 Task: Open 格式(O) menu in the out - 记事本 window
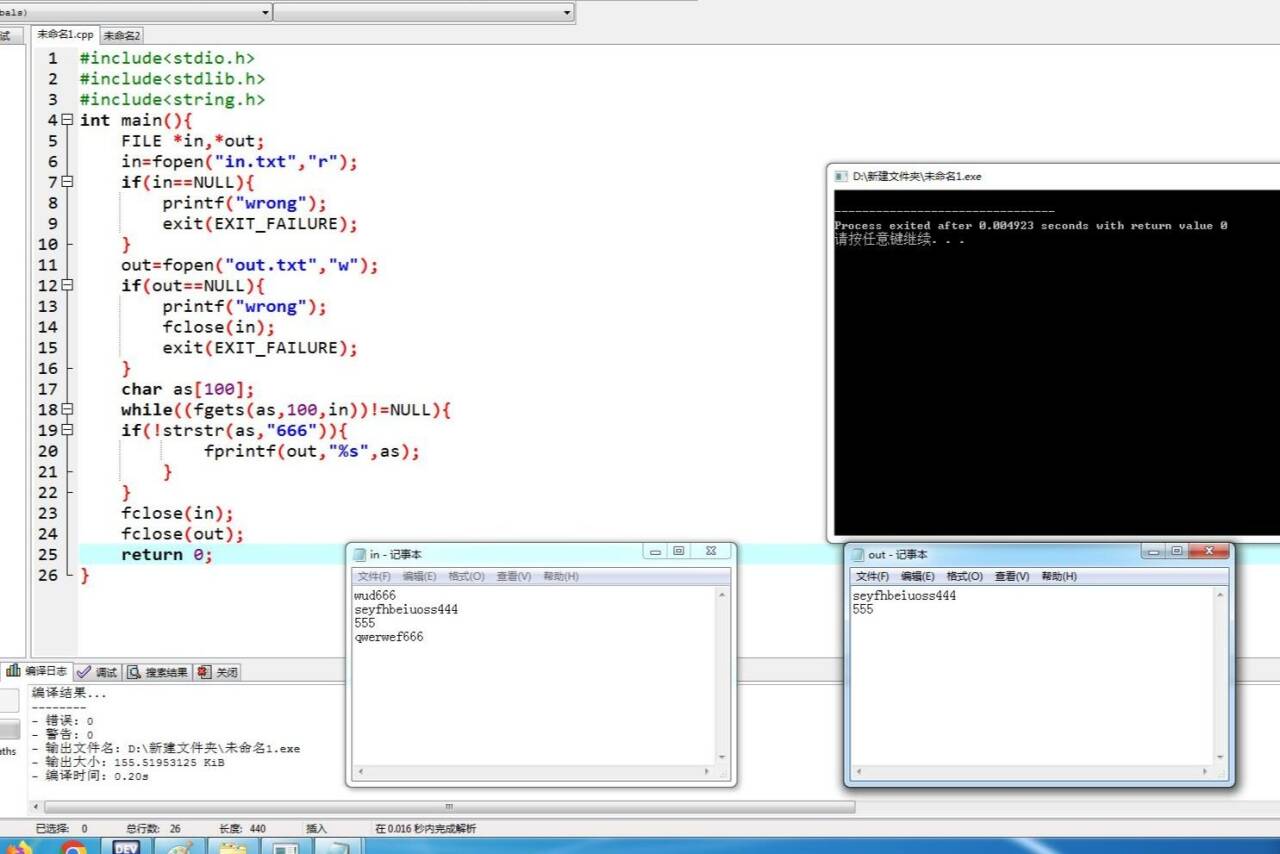coord(964,577)
